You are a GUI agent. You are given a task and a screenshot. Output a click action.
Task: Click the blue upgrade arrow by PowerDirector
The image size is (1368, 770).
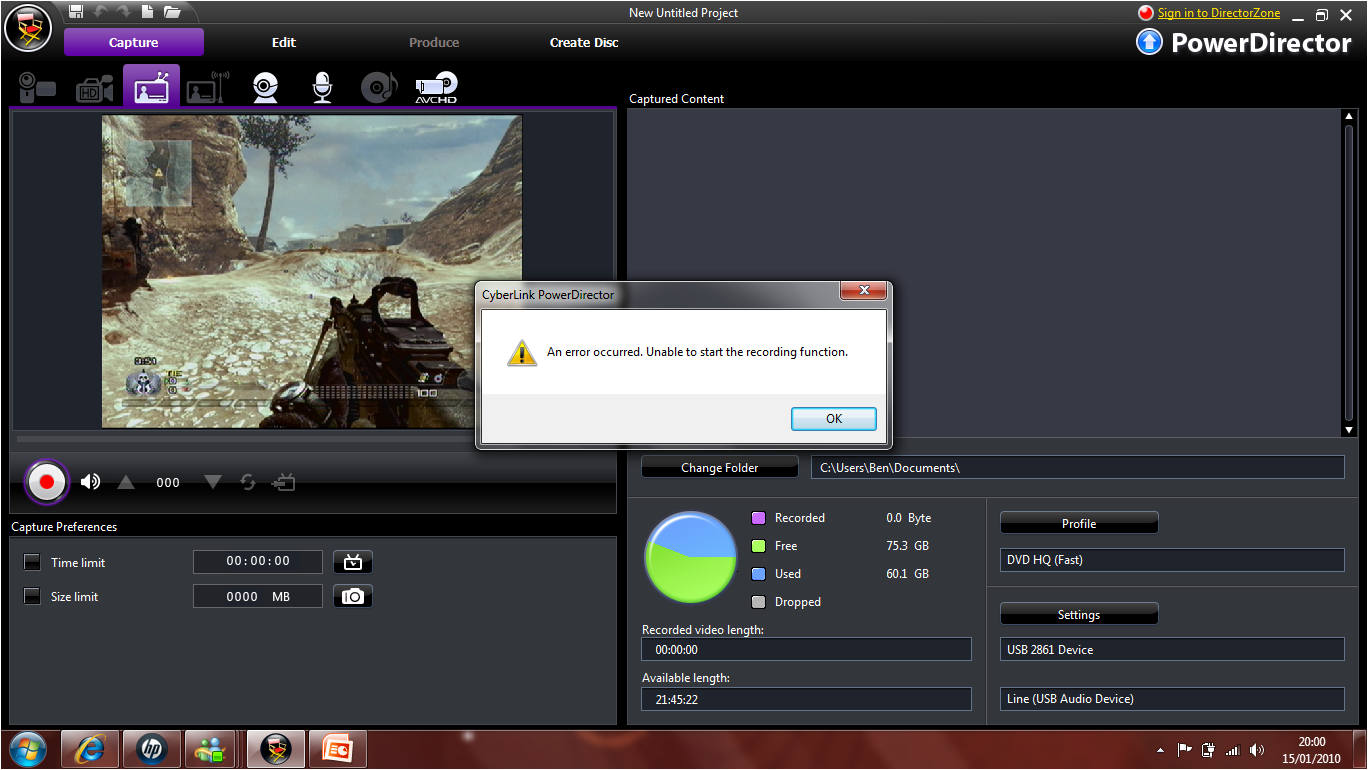click(x=1149, y=42)
